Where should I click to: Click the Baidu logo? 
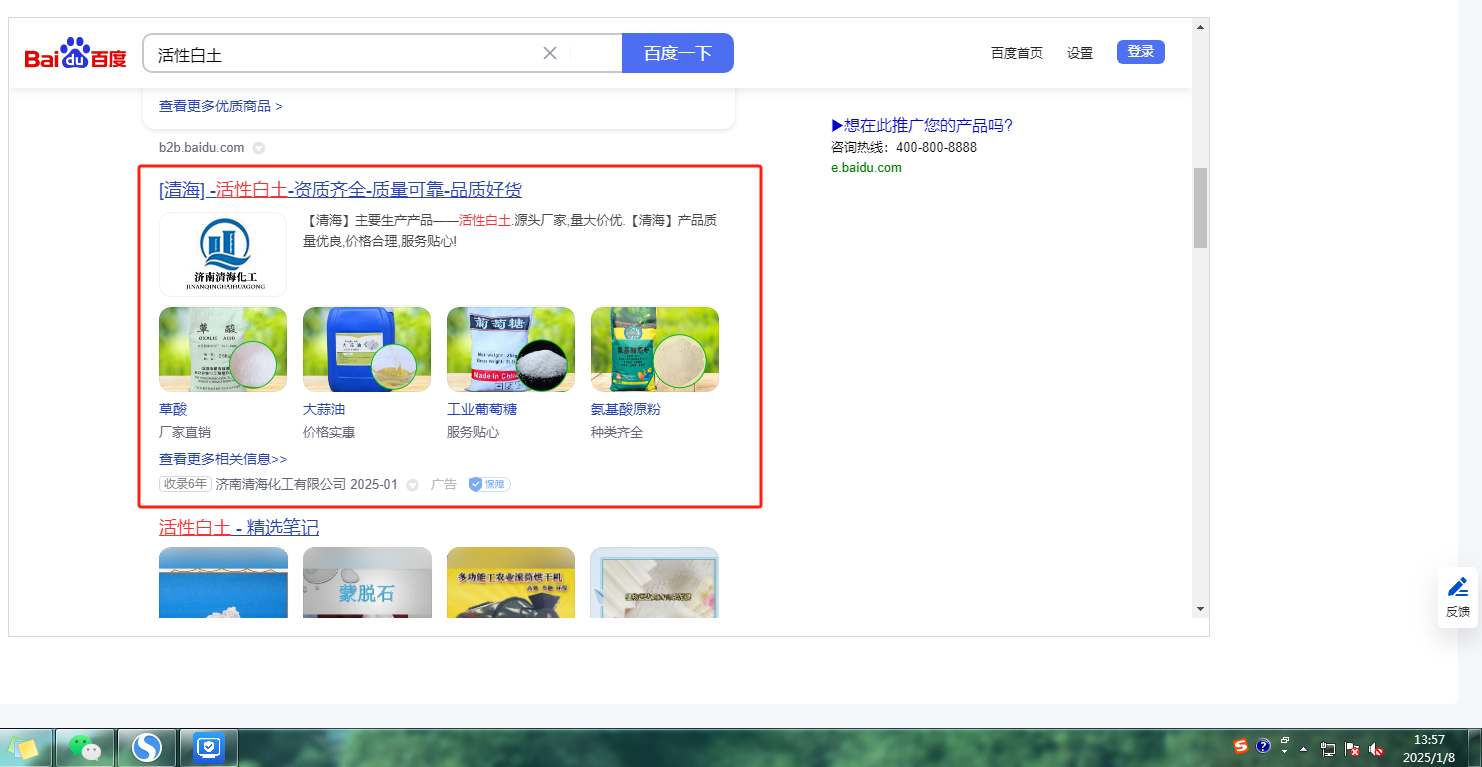(76, 53)
